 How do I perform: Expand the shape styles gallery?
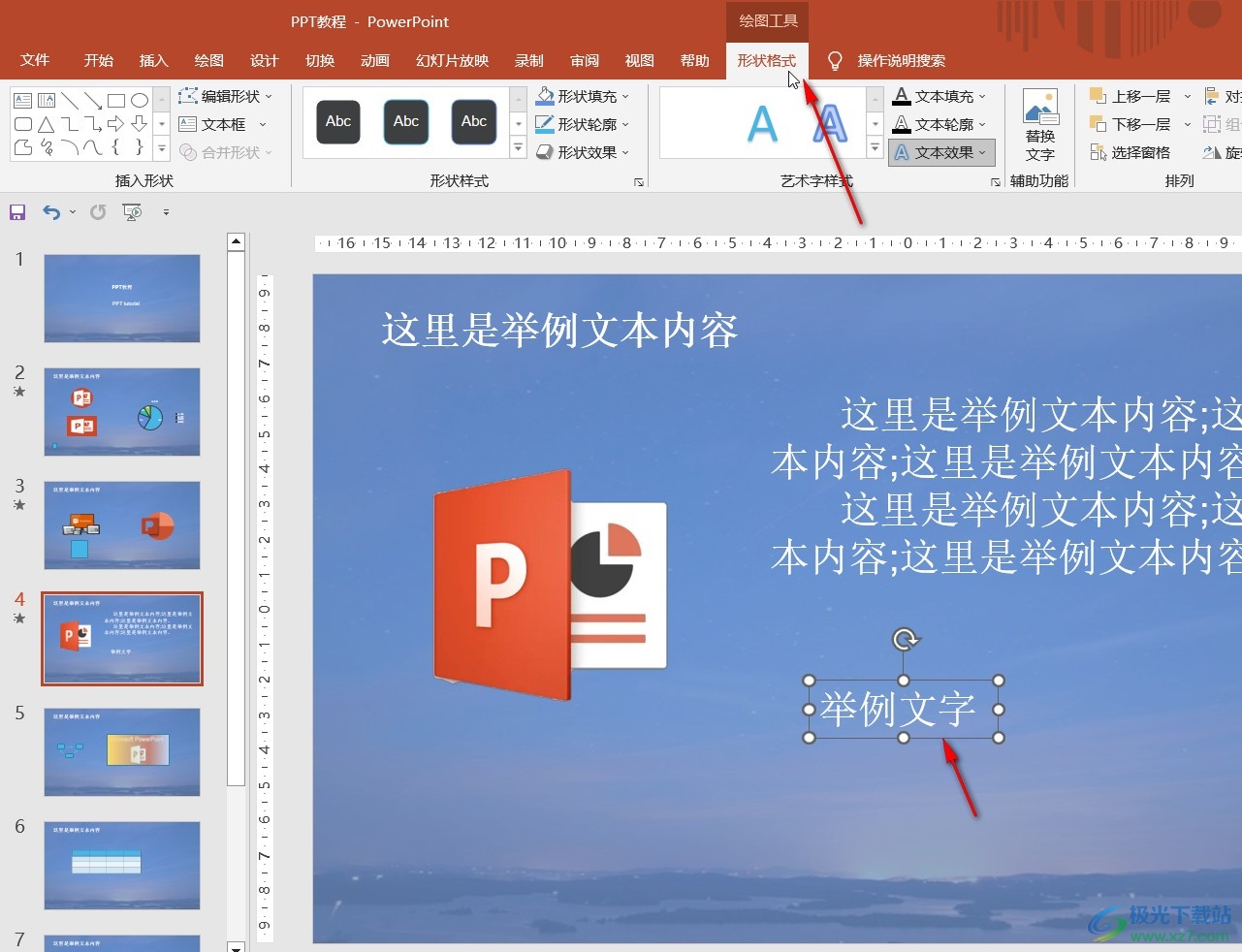519,149
